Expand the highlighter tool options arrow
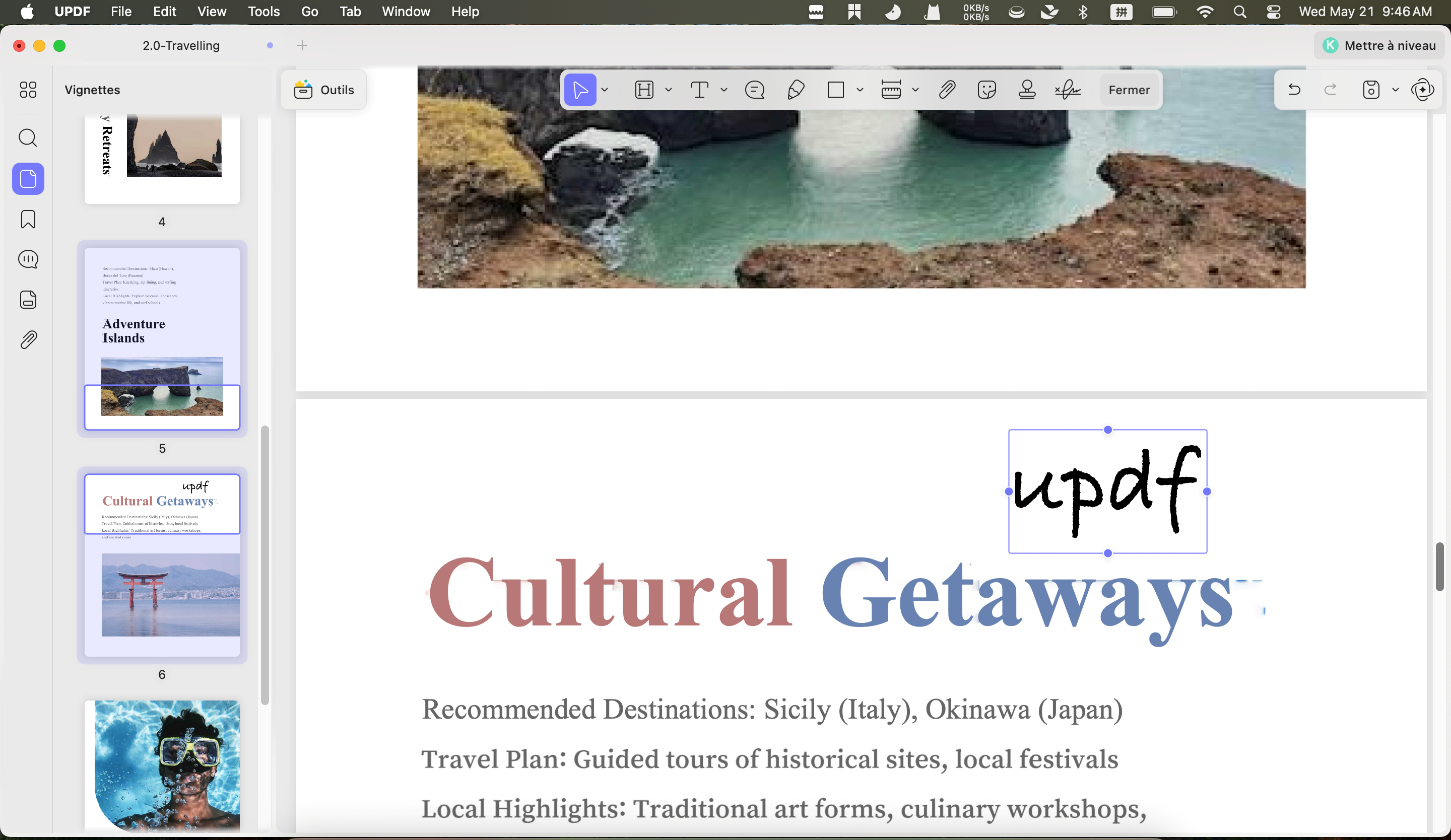The height and width of the screenshot is (840, 1451). pyautogui.click(x=669, y=90)
